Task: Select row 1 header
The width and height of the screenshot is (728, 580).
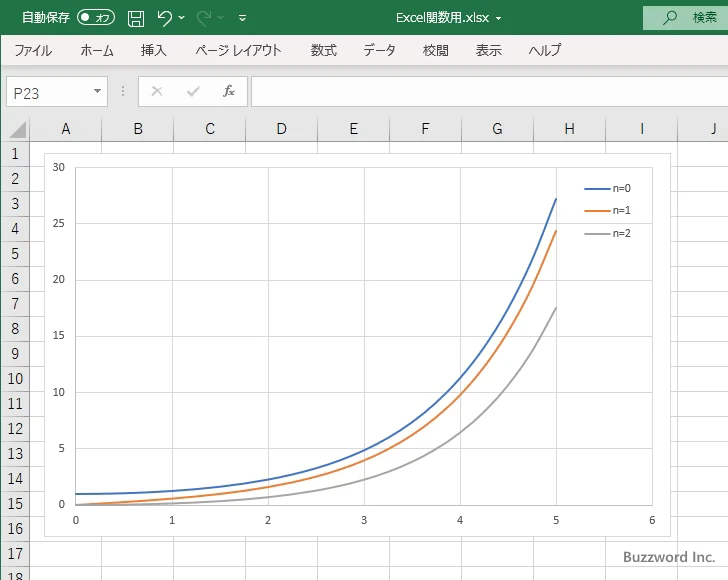Action: click(x=15, y=154)
